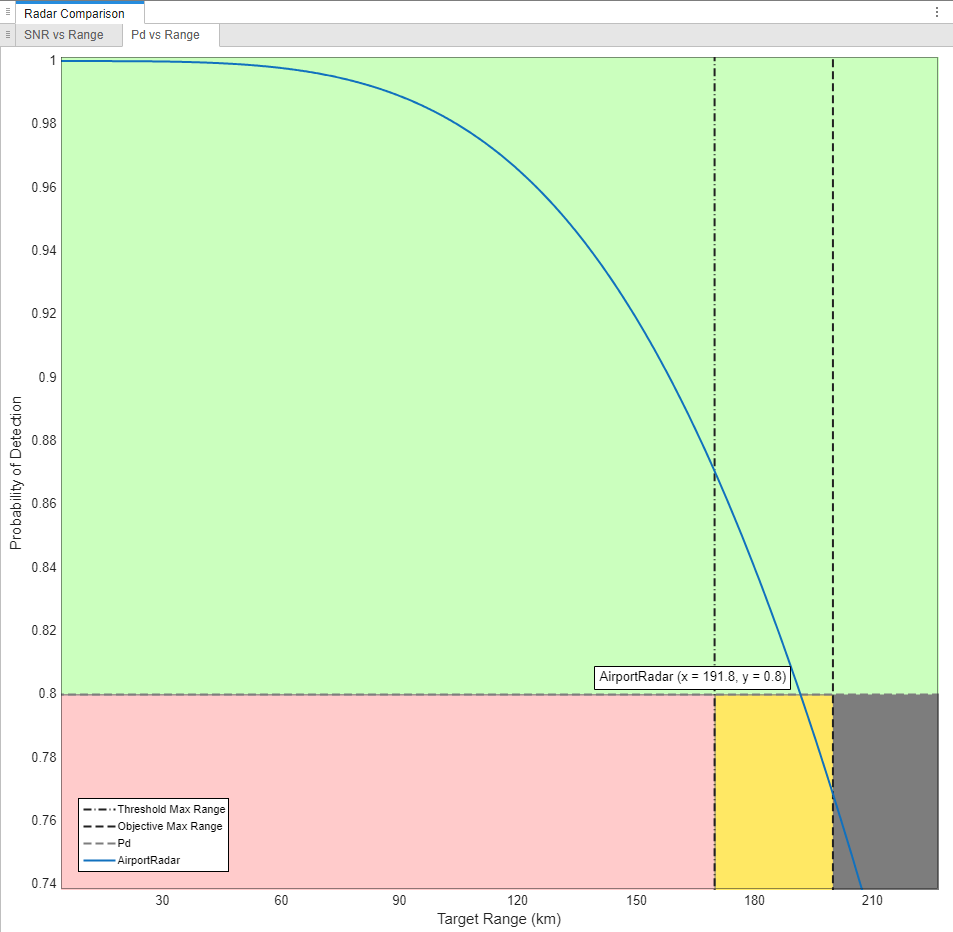Click the Radar Comparison panel title tab
The height and width of the screenshot is (932, 953).
pyautogui.click(x=74, y=14)
